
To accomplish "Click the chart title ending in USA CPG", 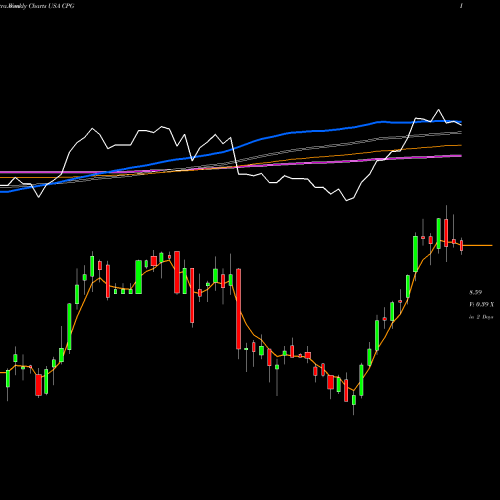I will (37, 6).
